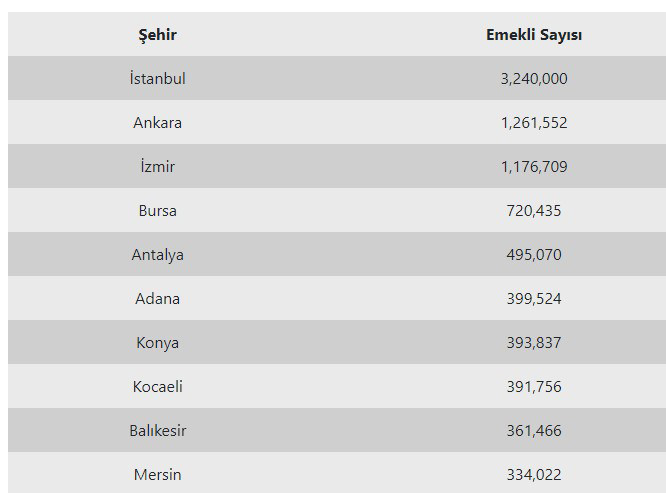Viewport: 666px width, 493px height.
Task: Click the 1,176,709 value
Action: (534, 166)
